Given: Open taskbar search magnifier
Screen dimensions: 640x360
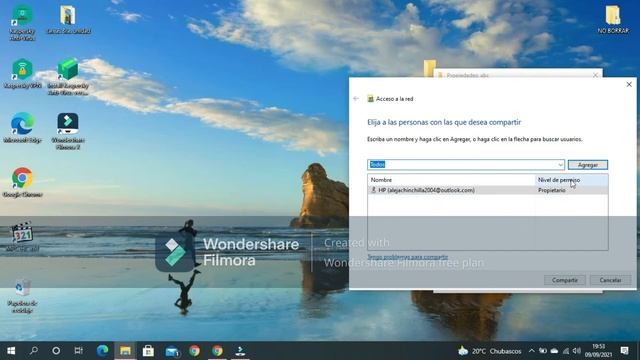Looking at the screenshot, I should pyautogui.click(x=34, y=351).
